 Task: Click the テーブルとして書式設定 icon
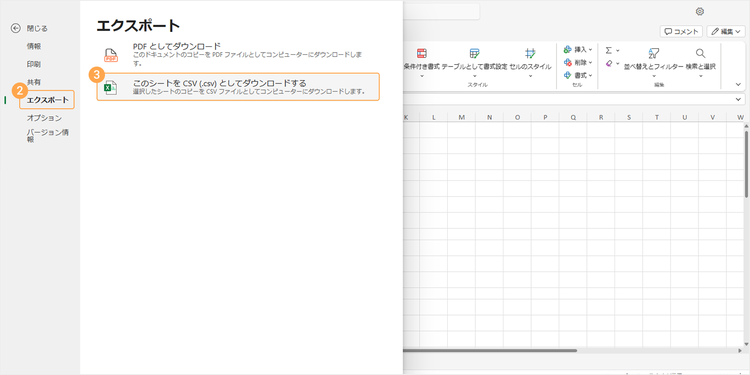click(x=474, y=53)
